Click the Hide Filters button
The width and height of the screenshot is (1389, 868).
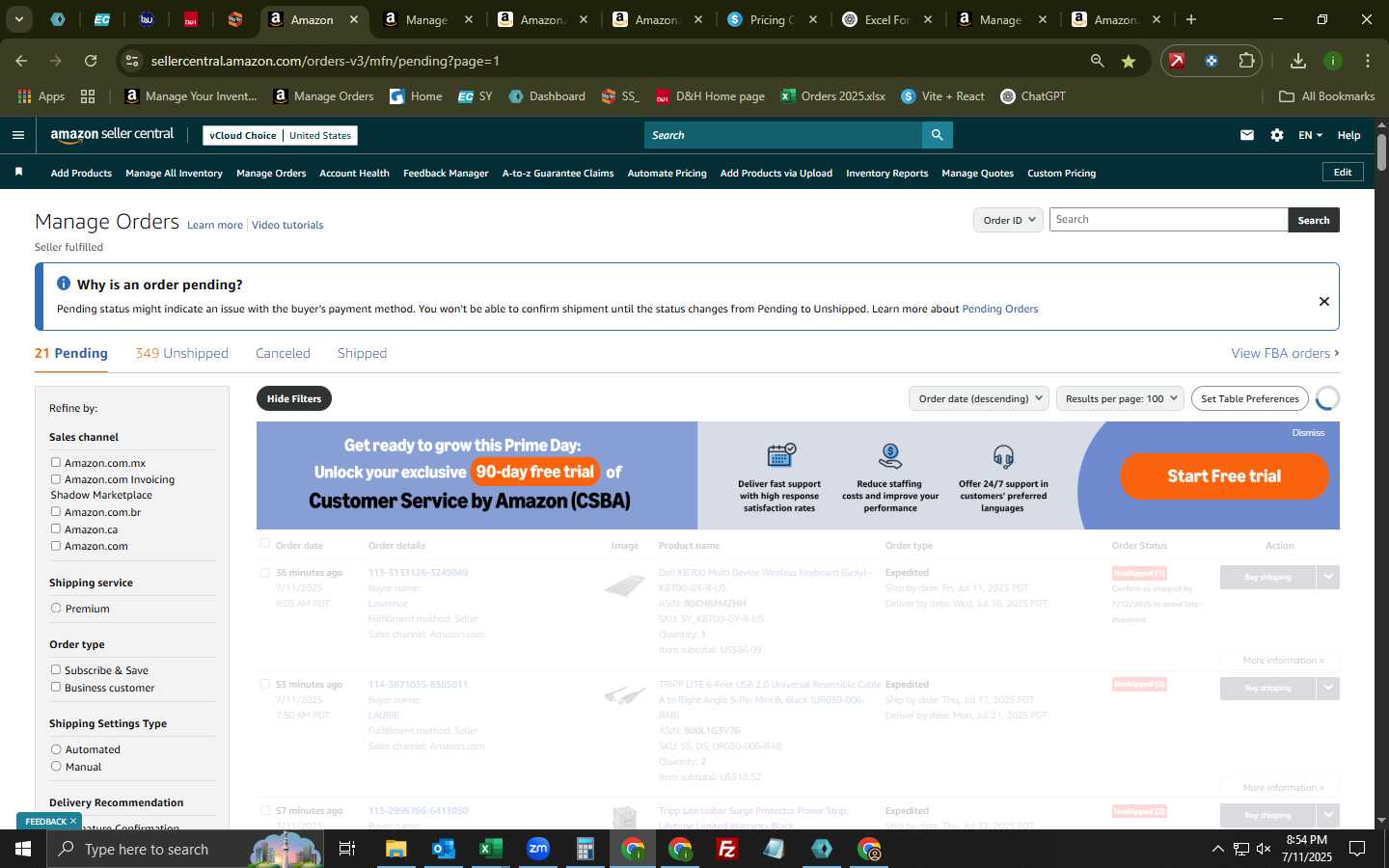[294, 398]
